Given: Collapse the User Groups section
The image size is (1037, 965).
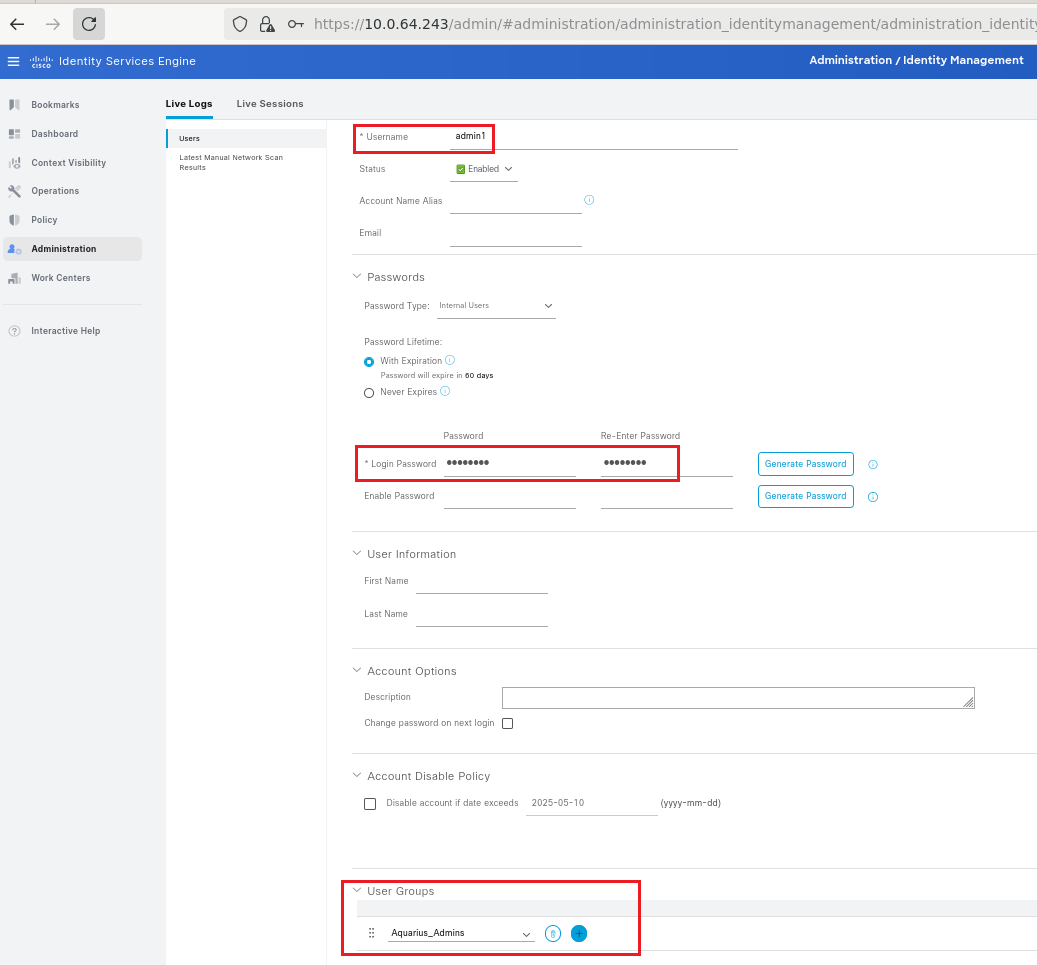Looking at the screenshot, I should (x=357, y=890).
